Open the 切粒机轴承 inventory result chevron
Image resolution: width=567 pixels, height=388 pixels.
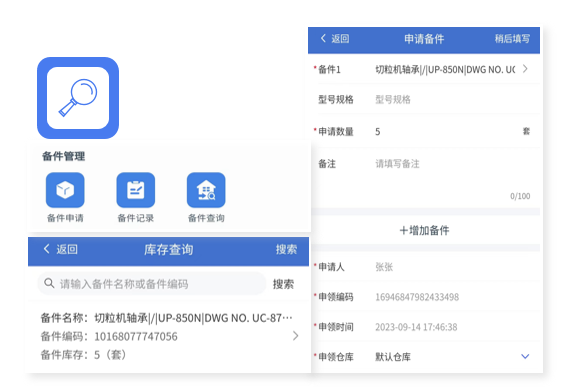tap(296, 336)
